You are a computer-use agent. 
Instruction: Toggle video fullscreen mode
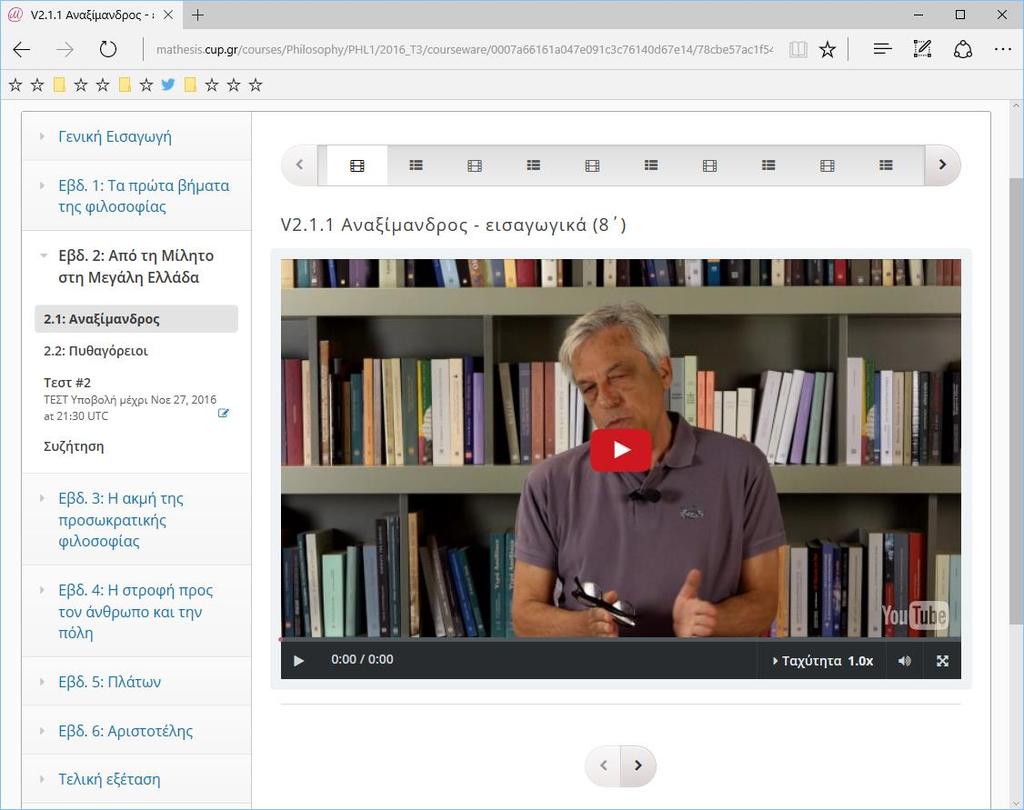point(942,660)
